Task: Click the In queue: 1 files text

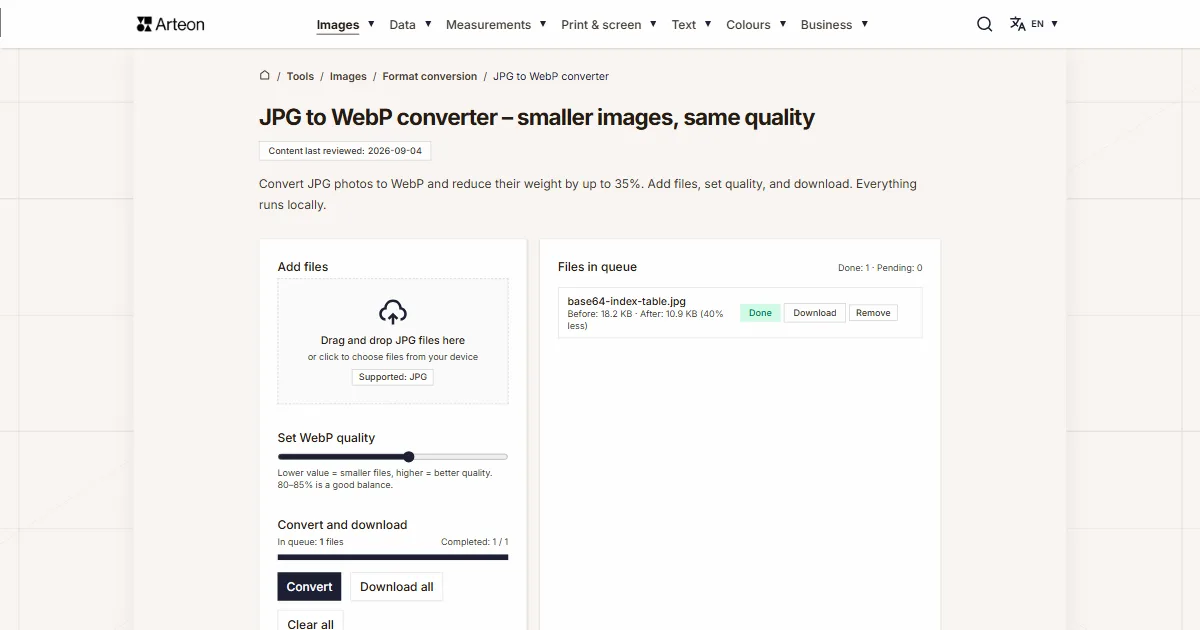Action: tap(310, 542)
